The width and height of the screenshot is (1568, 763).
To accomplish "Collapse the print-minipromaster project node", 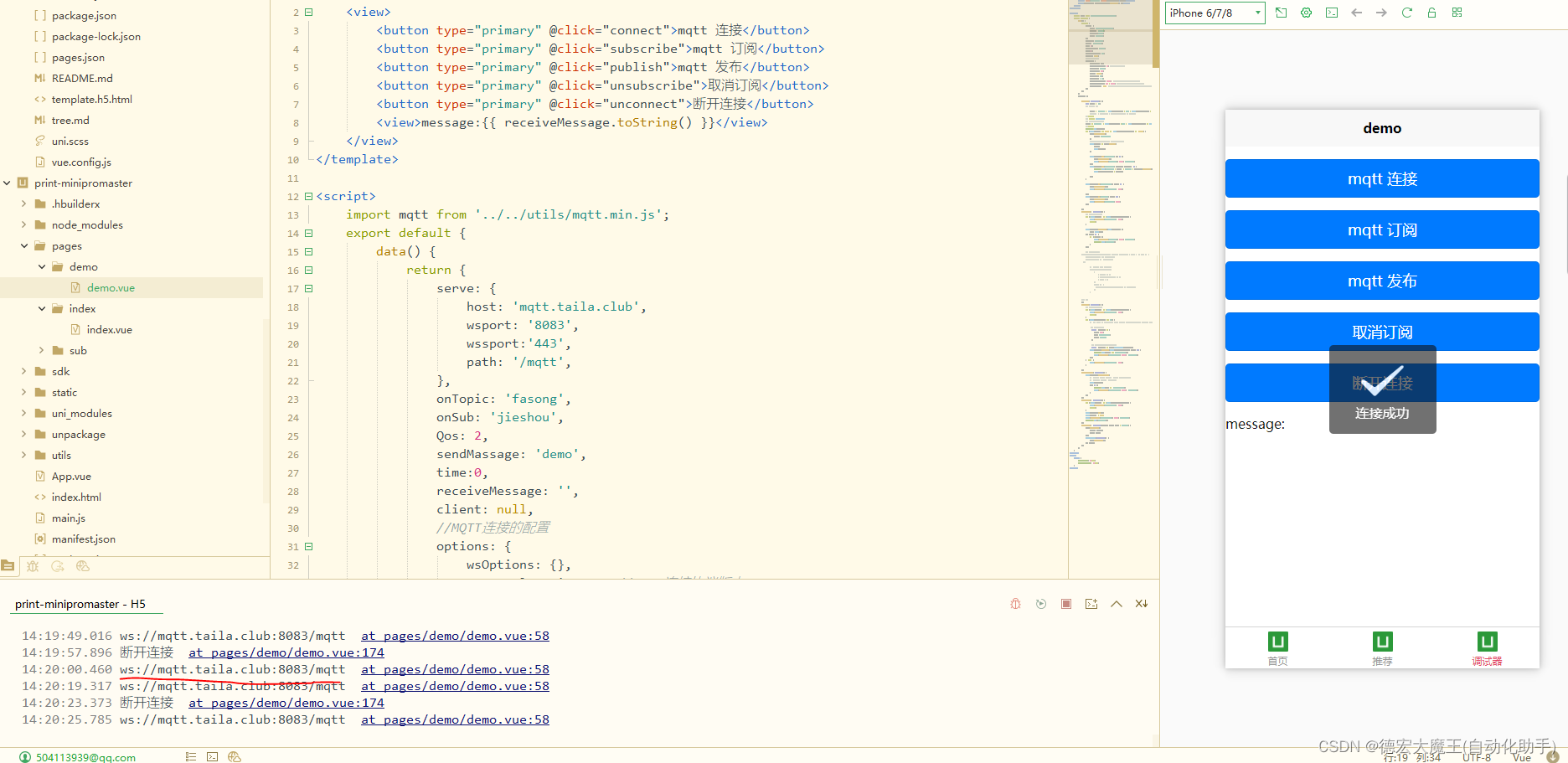I will click(x=7, y=183).
